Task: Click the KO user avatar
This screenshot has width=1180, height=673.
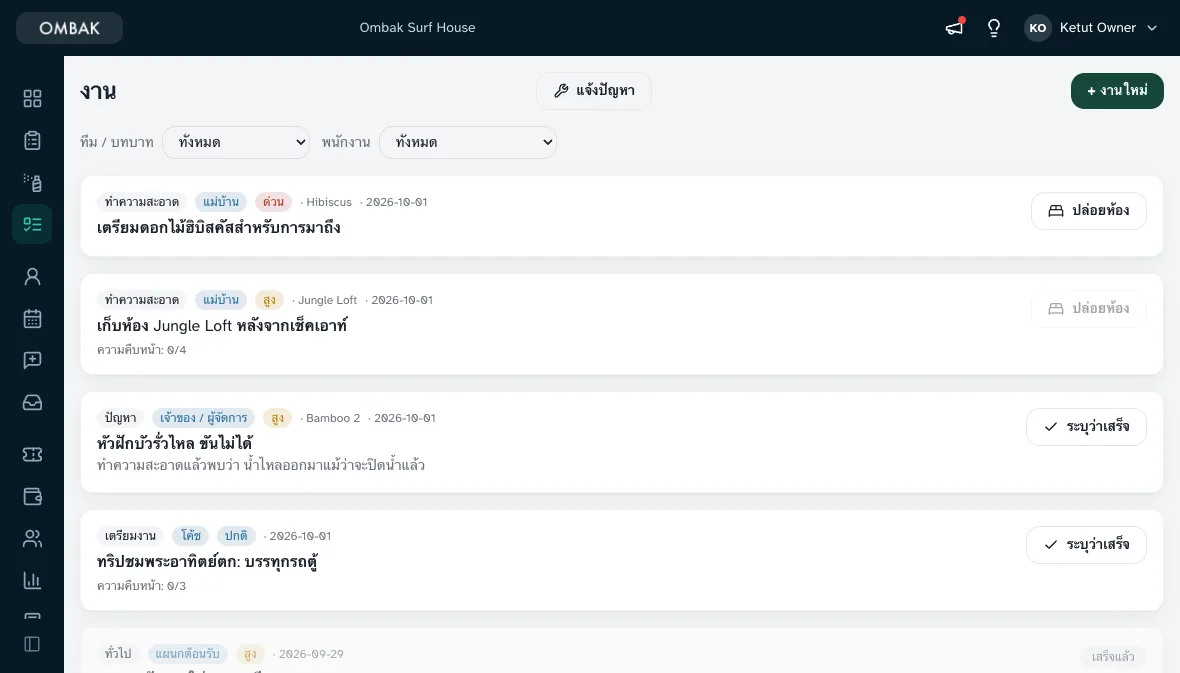Action: [1038, 28]
